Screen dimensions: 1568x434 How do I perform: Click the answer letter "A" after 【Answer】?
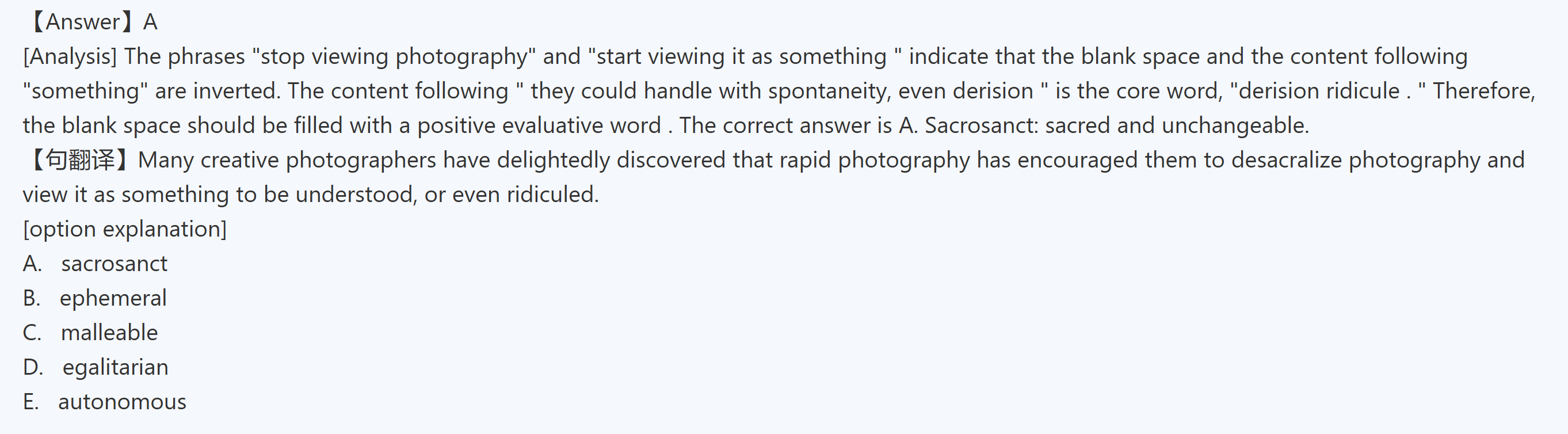click(150, 22)
